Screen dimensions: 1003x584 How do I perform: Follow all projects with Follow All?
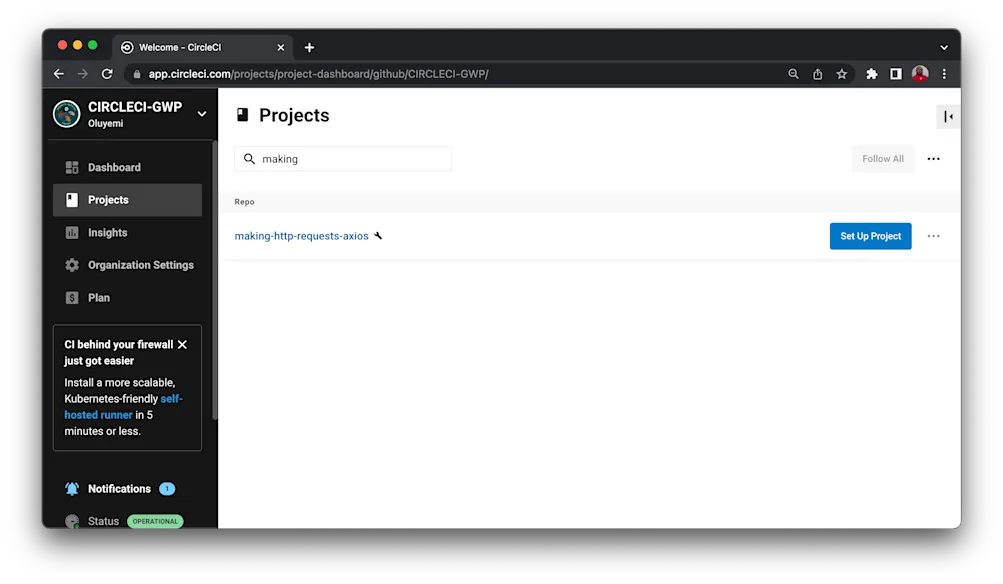[882, 158]
